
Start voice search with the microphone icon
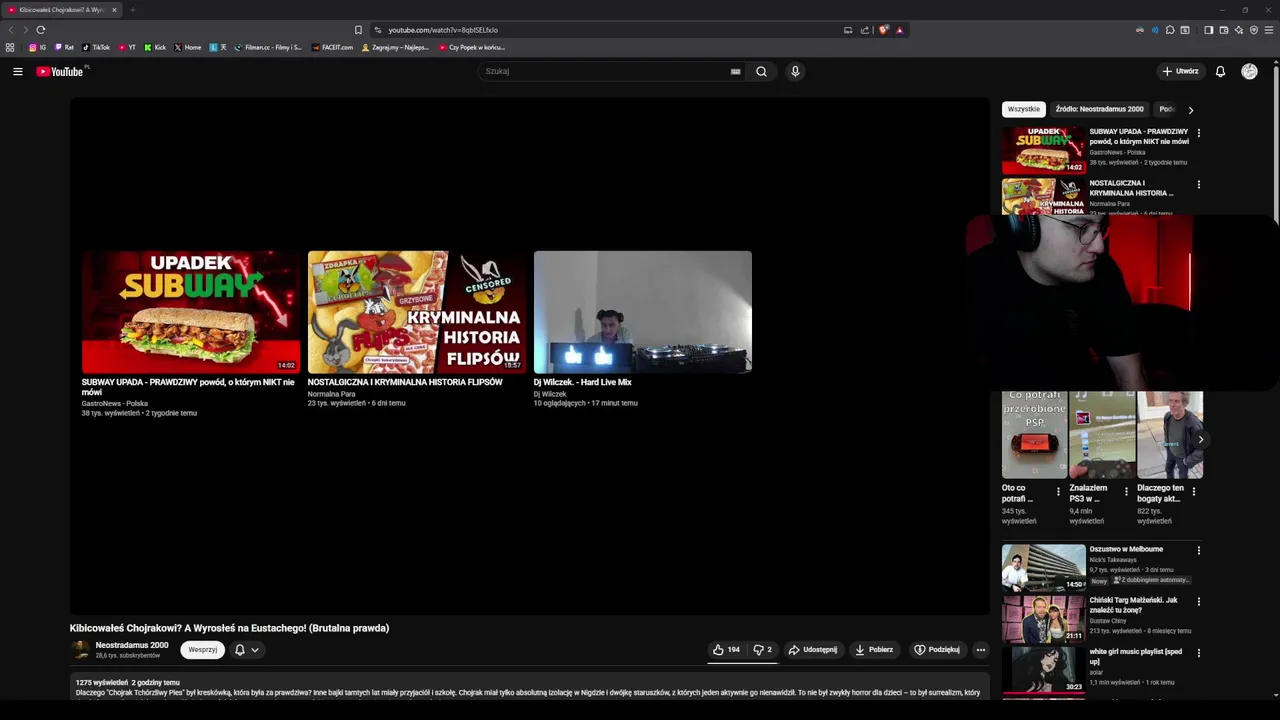795,71
